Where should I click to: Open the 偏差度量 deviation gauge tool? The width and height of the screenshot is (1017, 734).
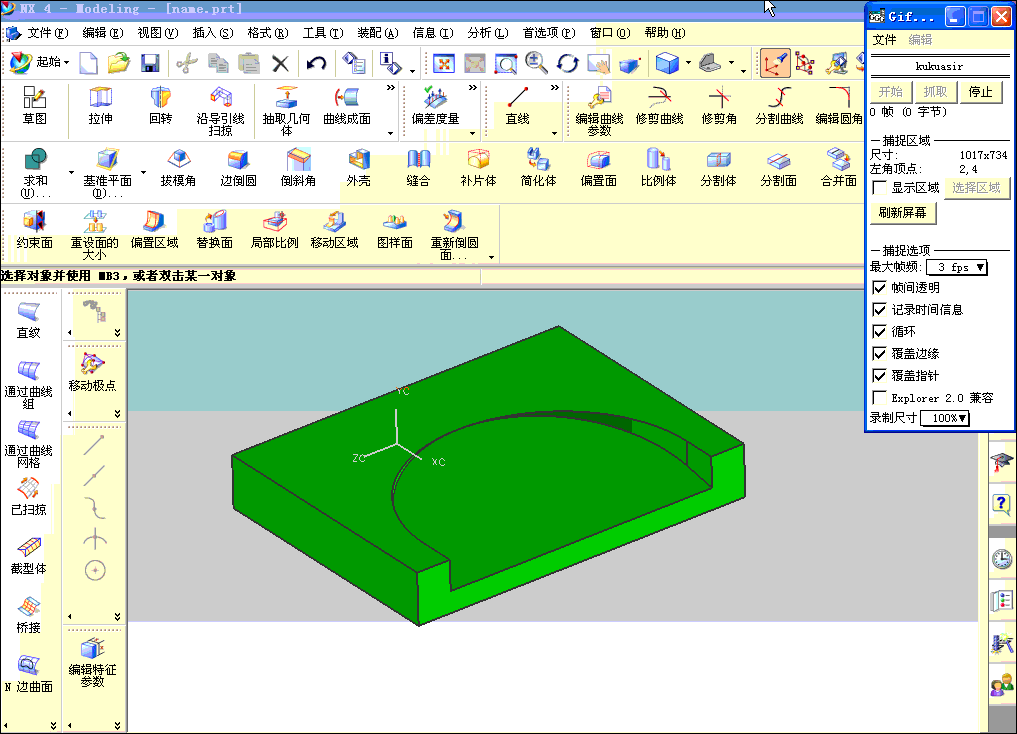(435, 105)
